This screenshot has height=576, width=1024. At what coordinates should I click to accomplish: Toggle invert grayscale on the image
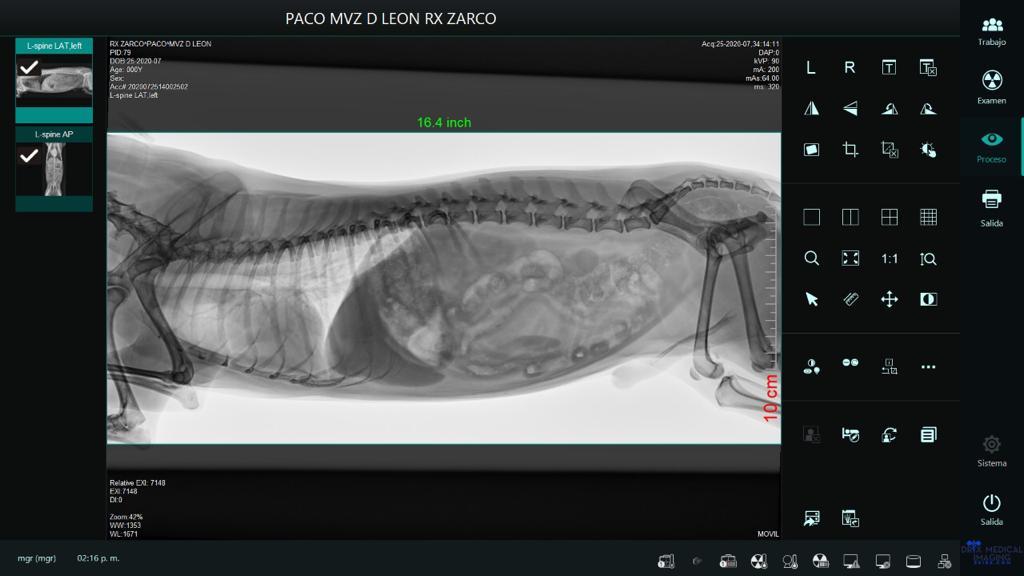(x=928, y=299)
